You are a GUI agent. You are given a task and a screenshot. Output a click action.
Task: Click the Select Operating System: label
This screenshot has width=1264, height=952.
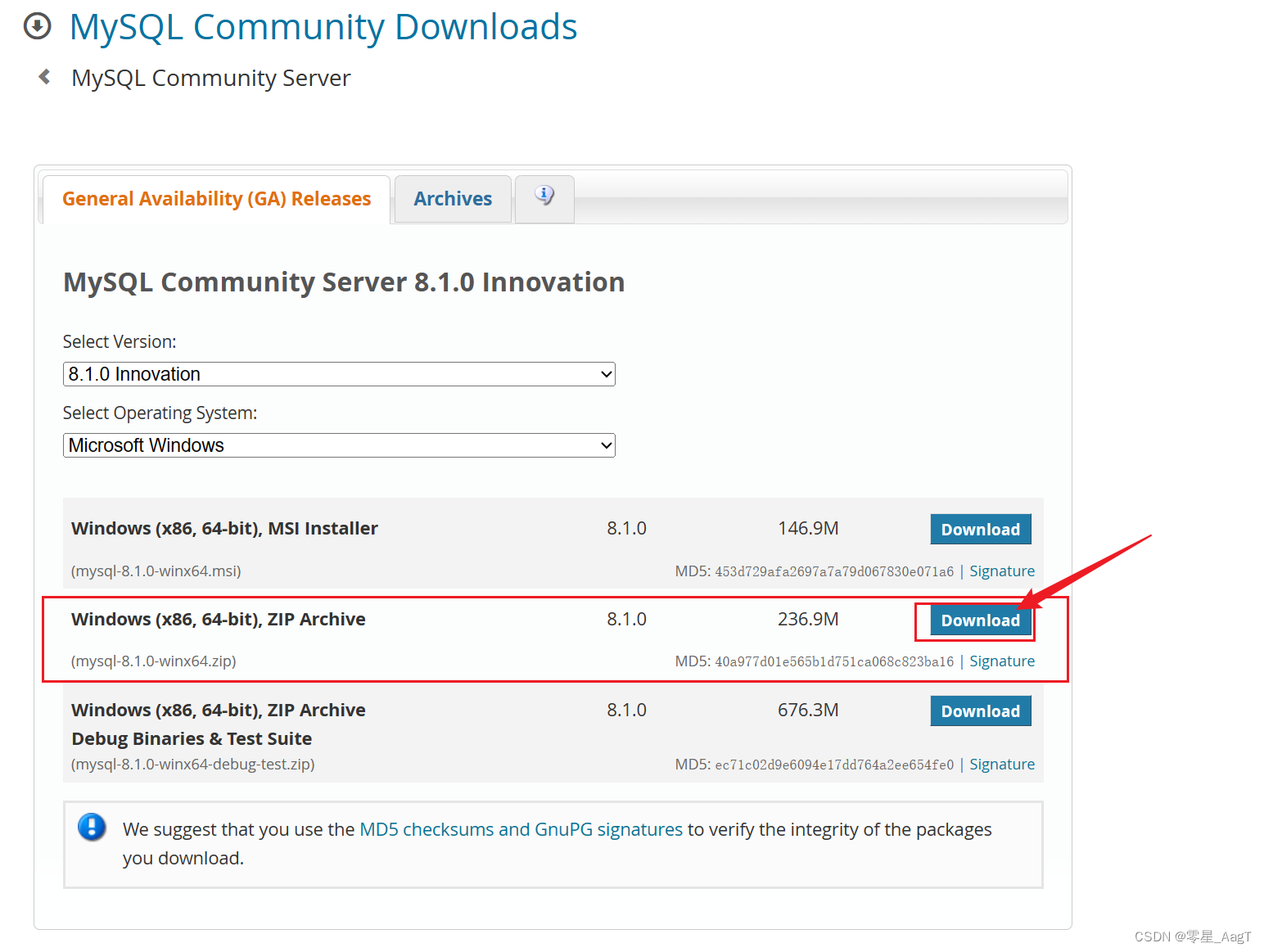pos(160,413)
